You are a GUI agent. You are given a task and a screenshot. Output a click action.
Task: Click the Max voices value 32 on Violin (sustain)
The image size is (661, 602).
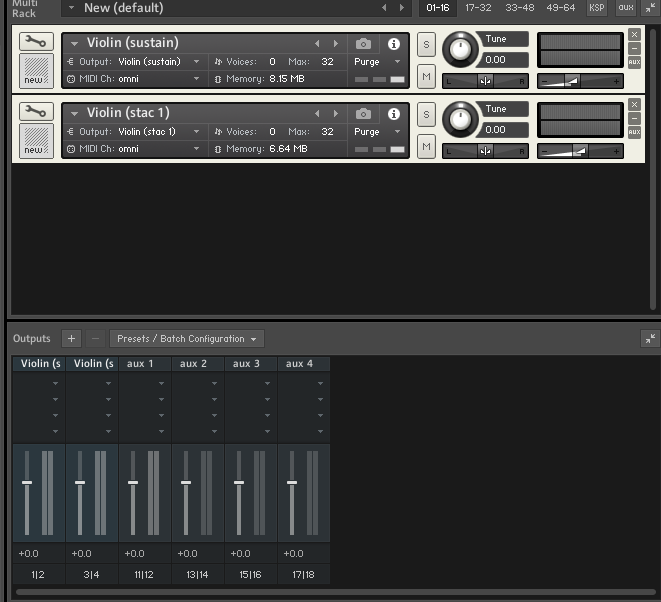327,62
